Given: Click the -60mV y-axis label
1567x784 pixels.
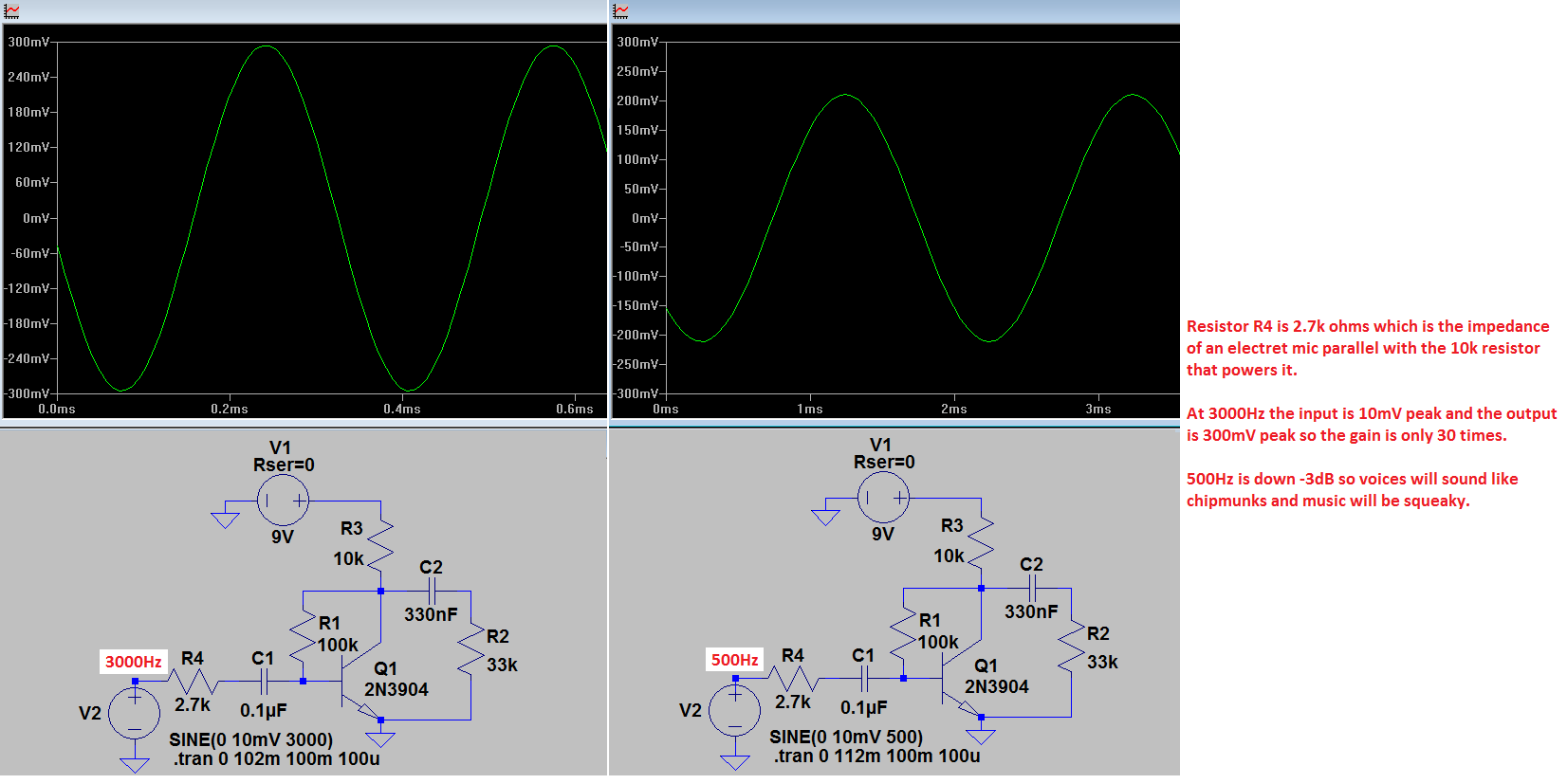Looking at the screenshot, I should (x=30, y=254).
